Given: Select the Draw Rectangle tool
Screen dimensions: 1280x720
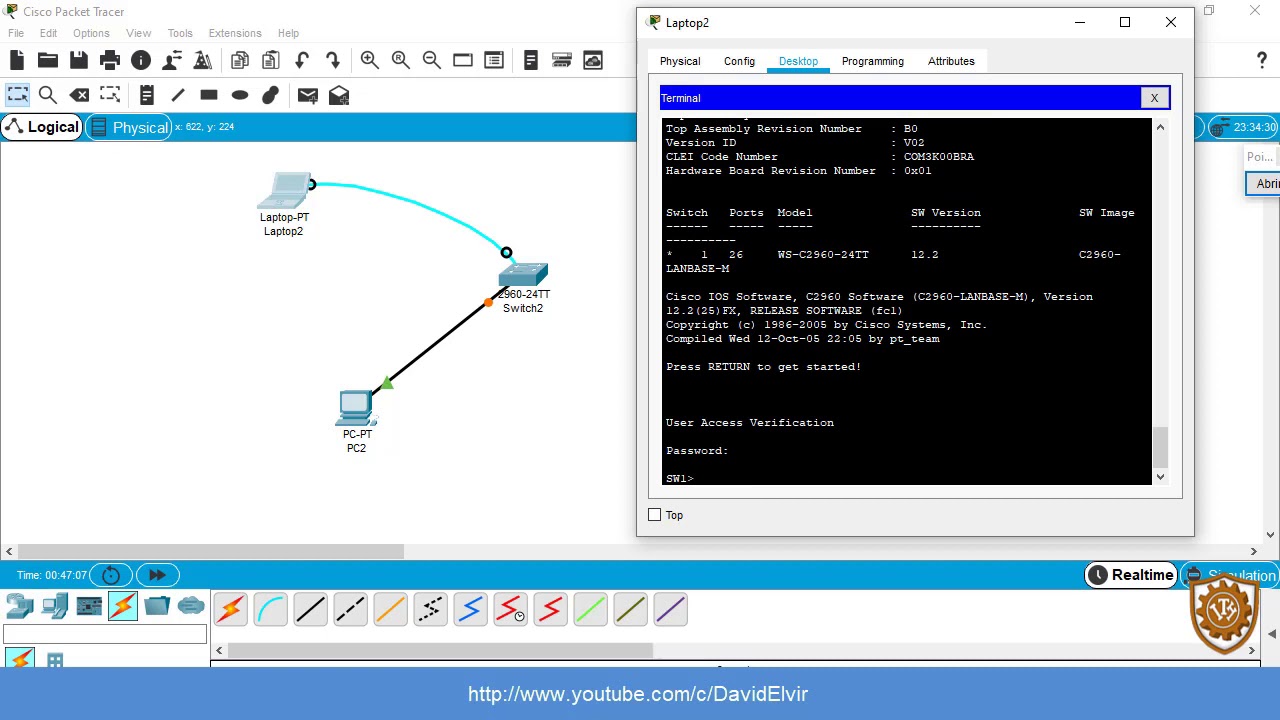Looking at the screenshot, I should pyautogui.click(x=209, y=95).
